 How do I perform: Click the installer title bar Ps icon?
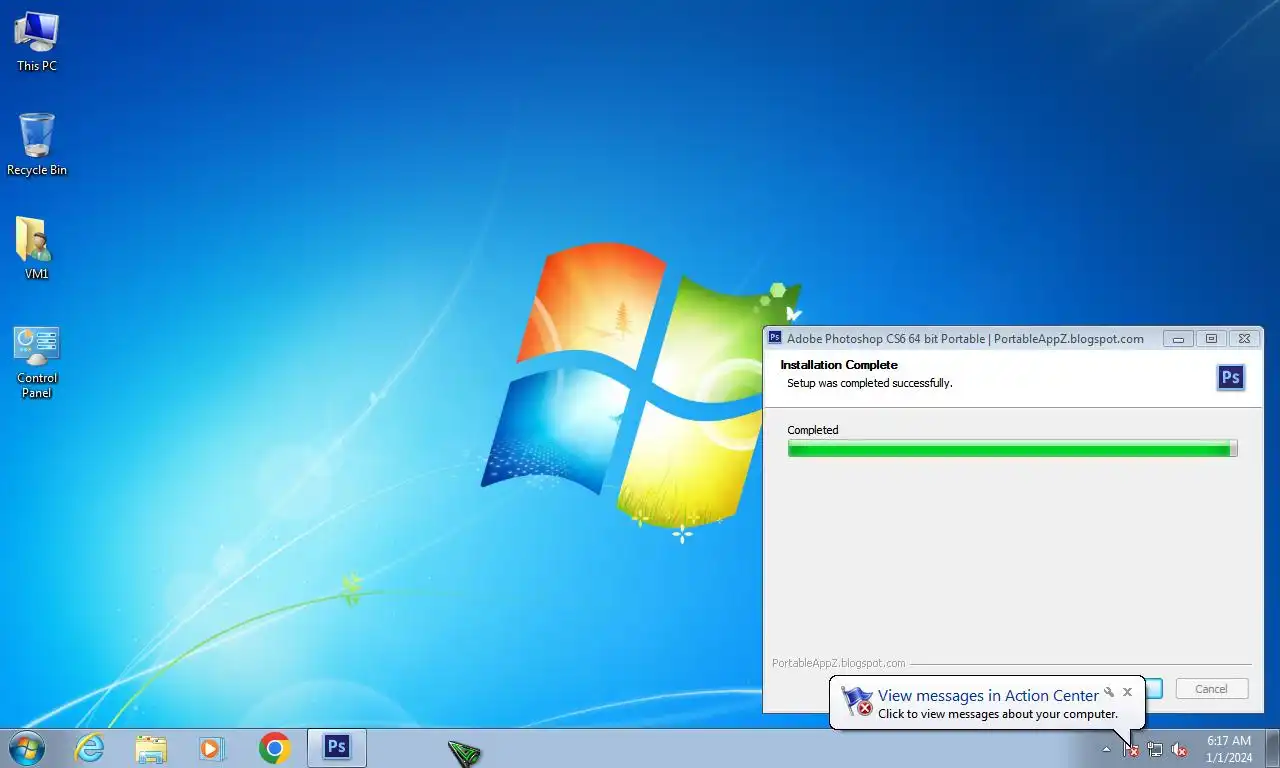775,338
